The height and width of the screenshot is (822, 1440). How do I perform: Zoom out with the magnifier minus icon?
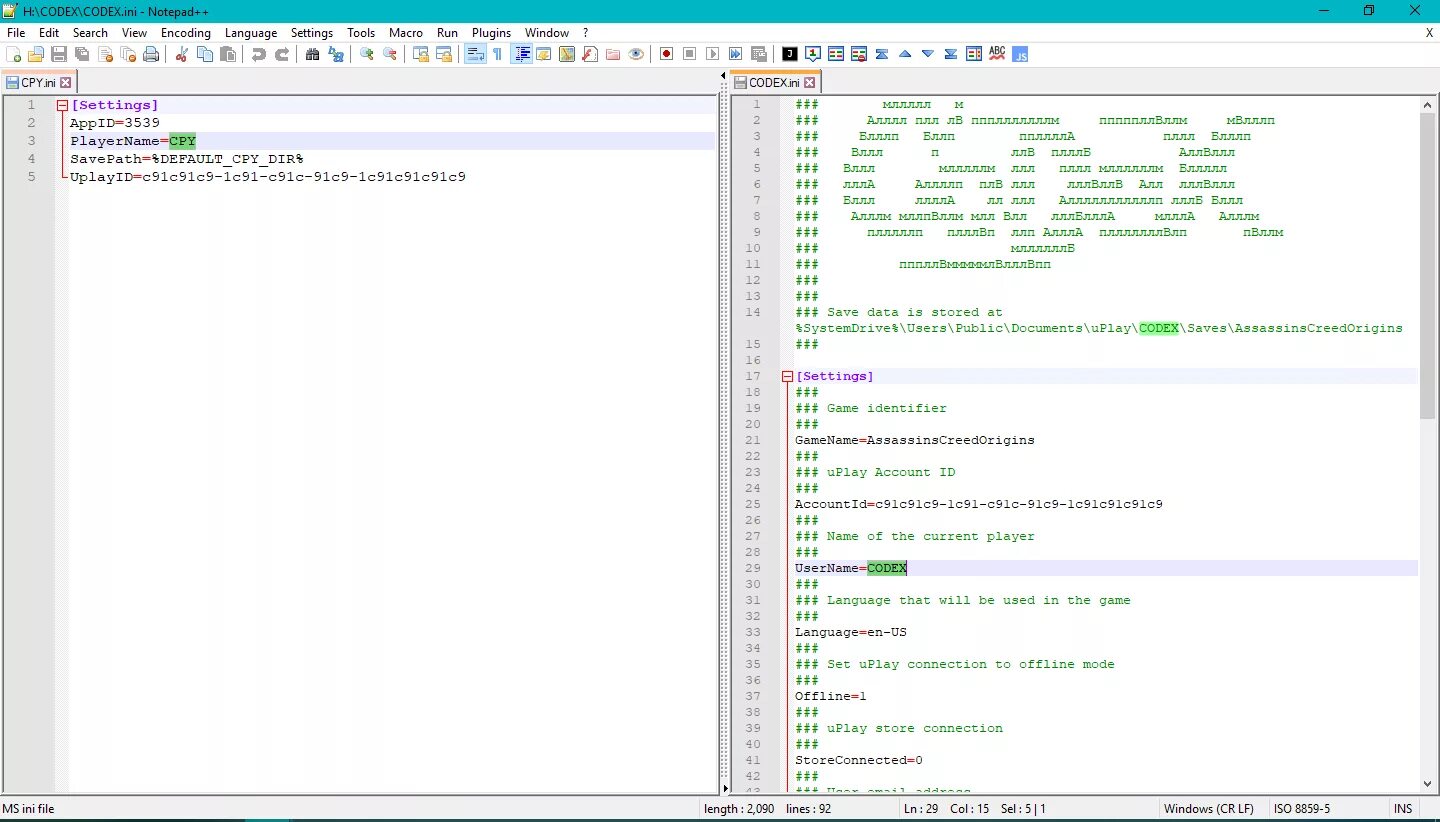click(x=390, y=54)
